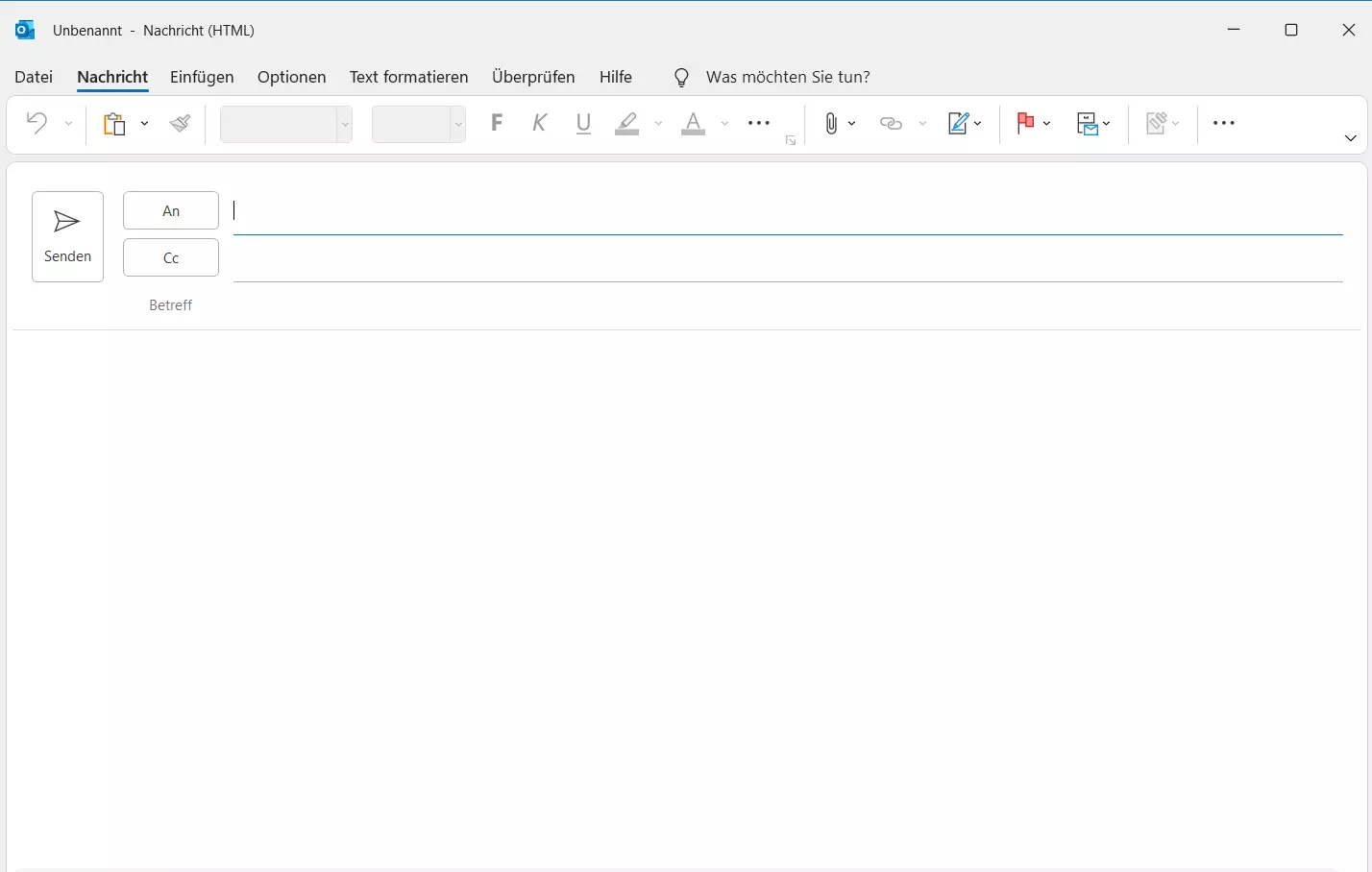Attach a file with the paperclip icon

pyautogui.click(x=831, y=123)
